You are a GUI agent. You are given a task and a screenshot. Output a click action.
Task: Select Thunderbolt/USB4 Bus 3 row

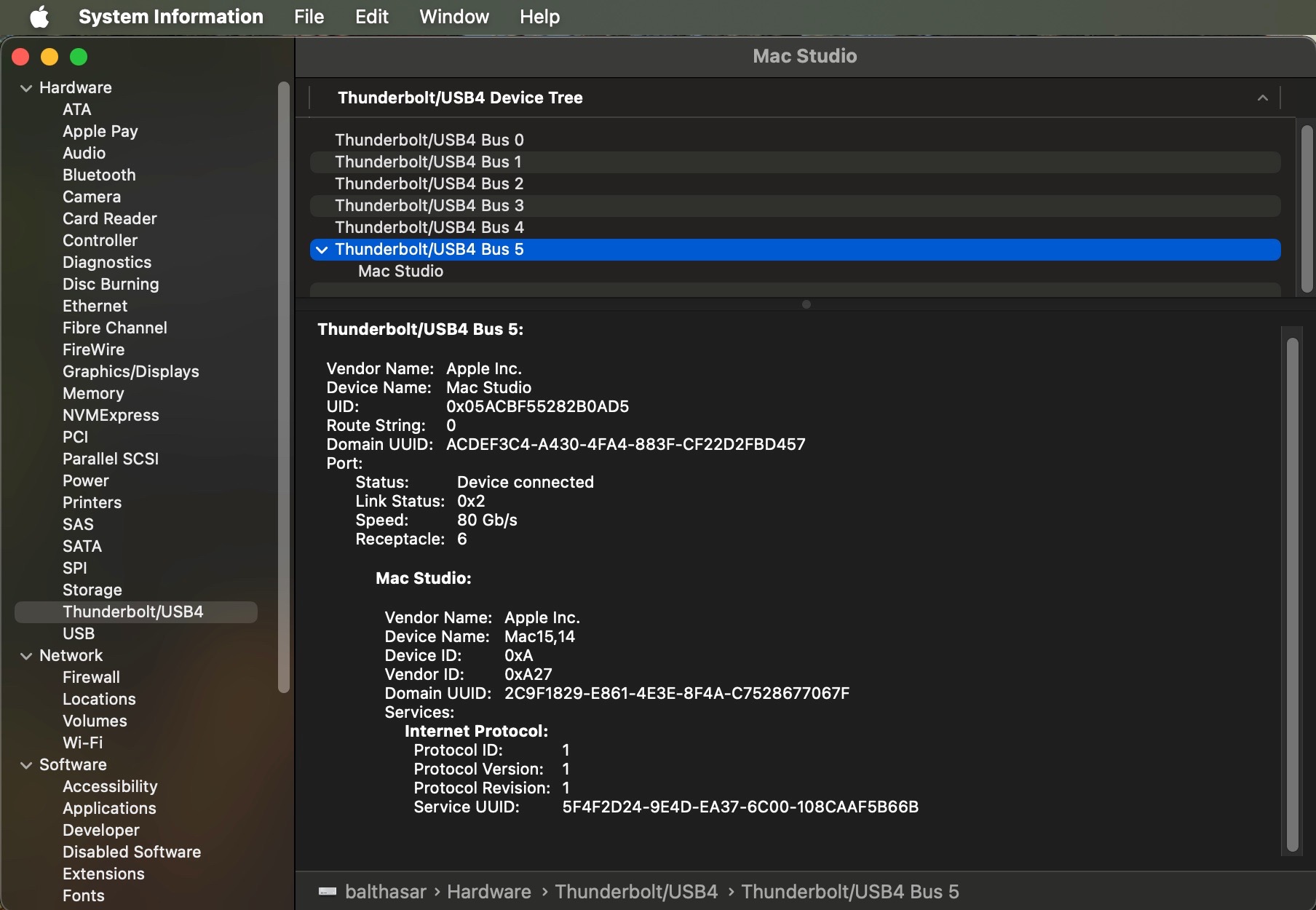(795, 205)
